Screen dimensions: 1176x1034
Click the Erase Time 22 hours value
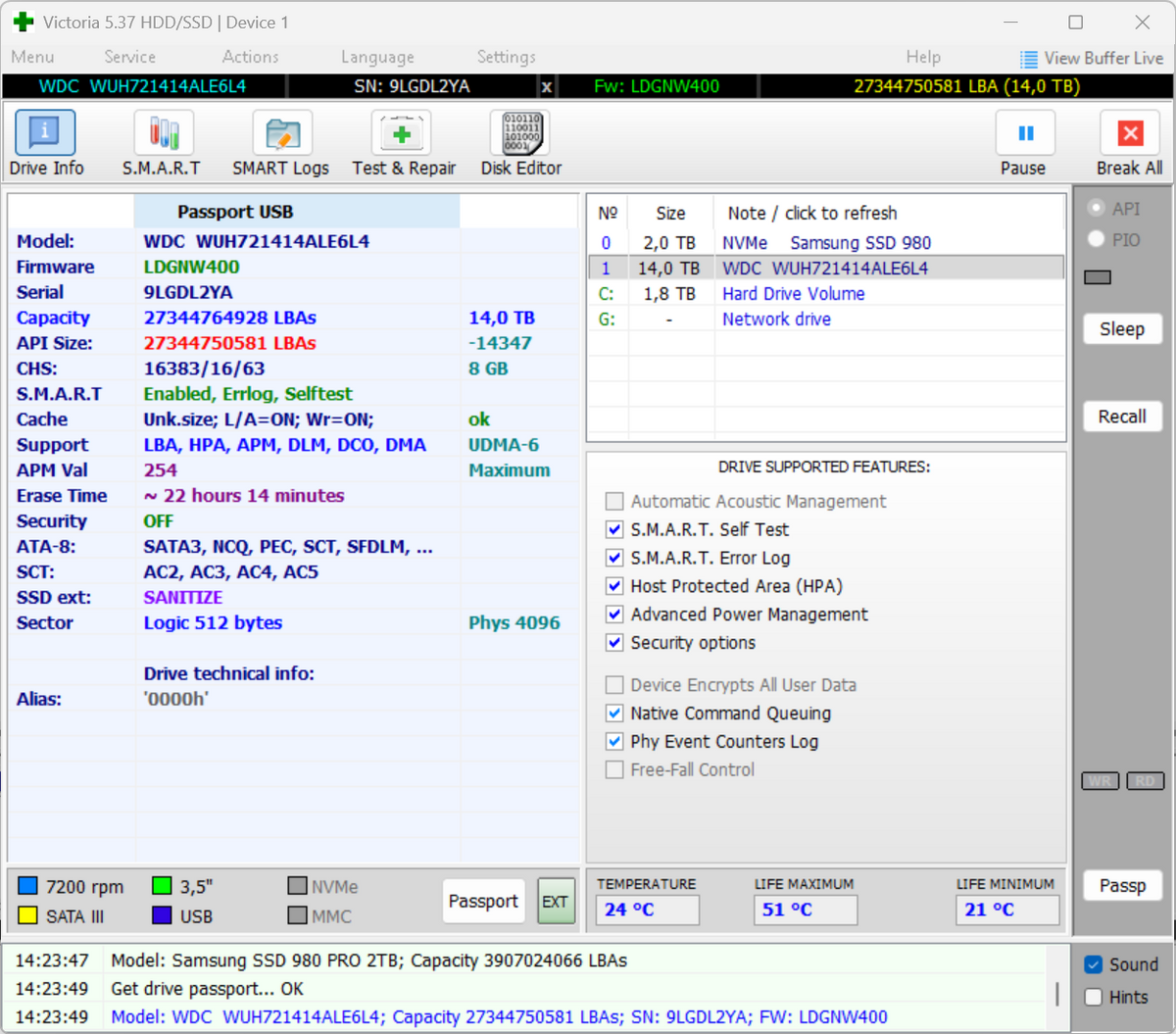pyautogui.click(x=244, y=496)
